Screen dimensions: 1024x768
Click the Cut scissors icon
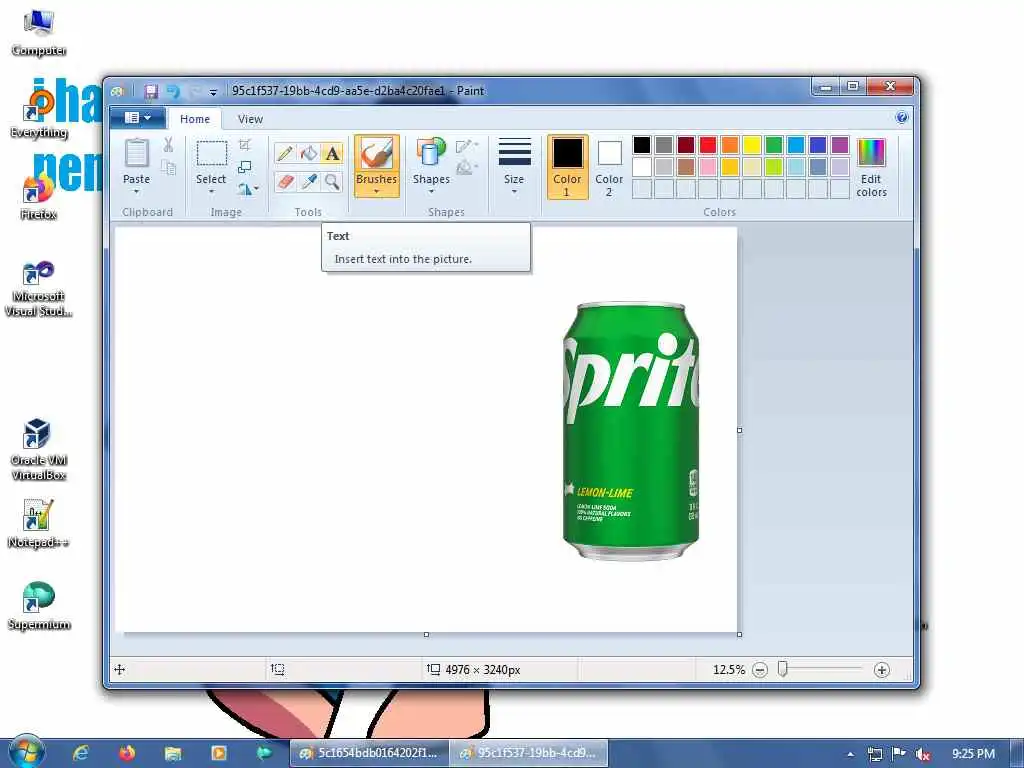[x=168, y=145]
